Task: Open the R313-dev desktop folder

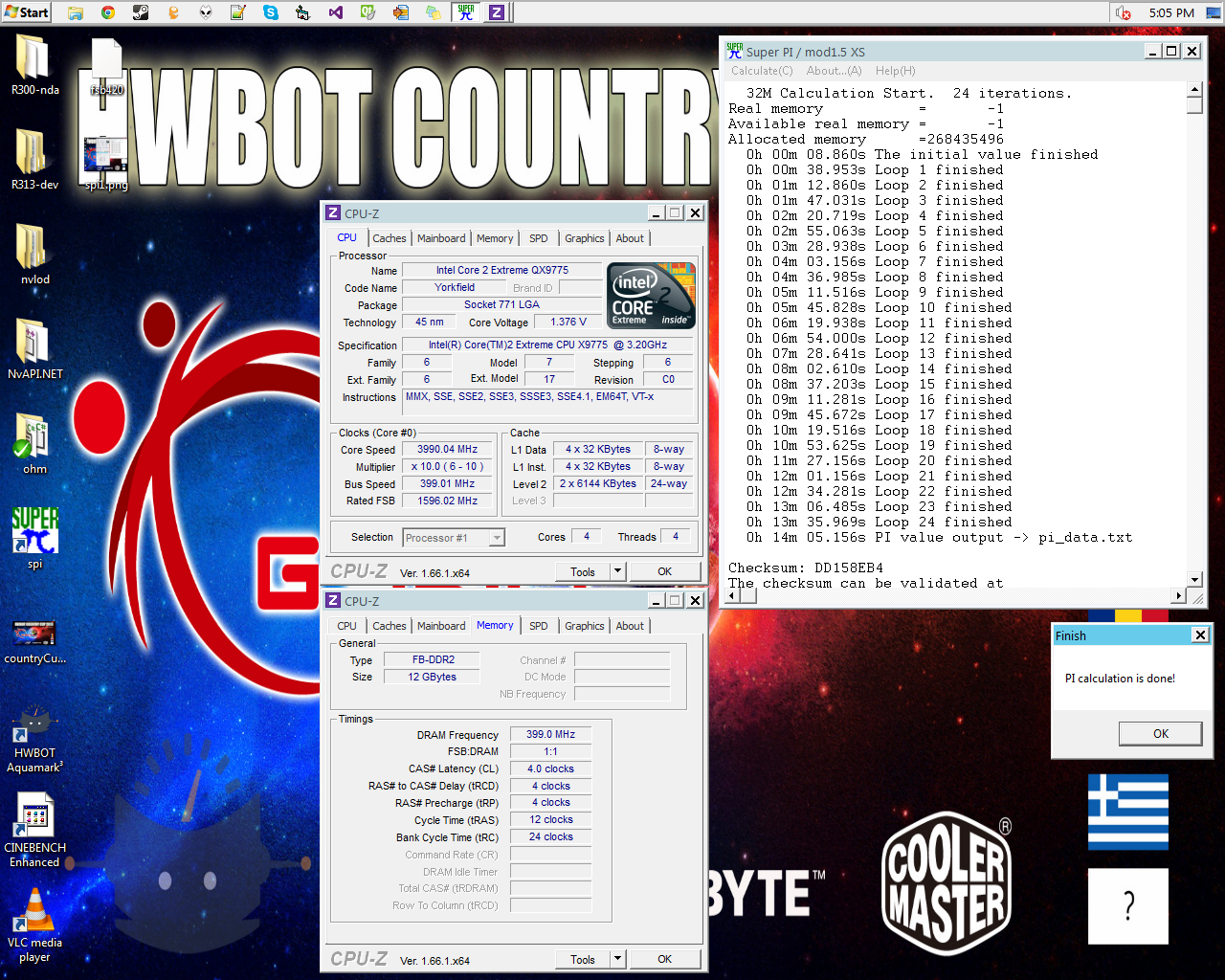Action: pyautogui.click(x=34, y=160)
